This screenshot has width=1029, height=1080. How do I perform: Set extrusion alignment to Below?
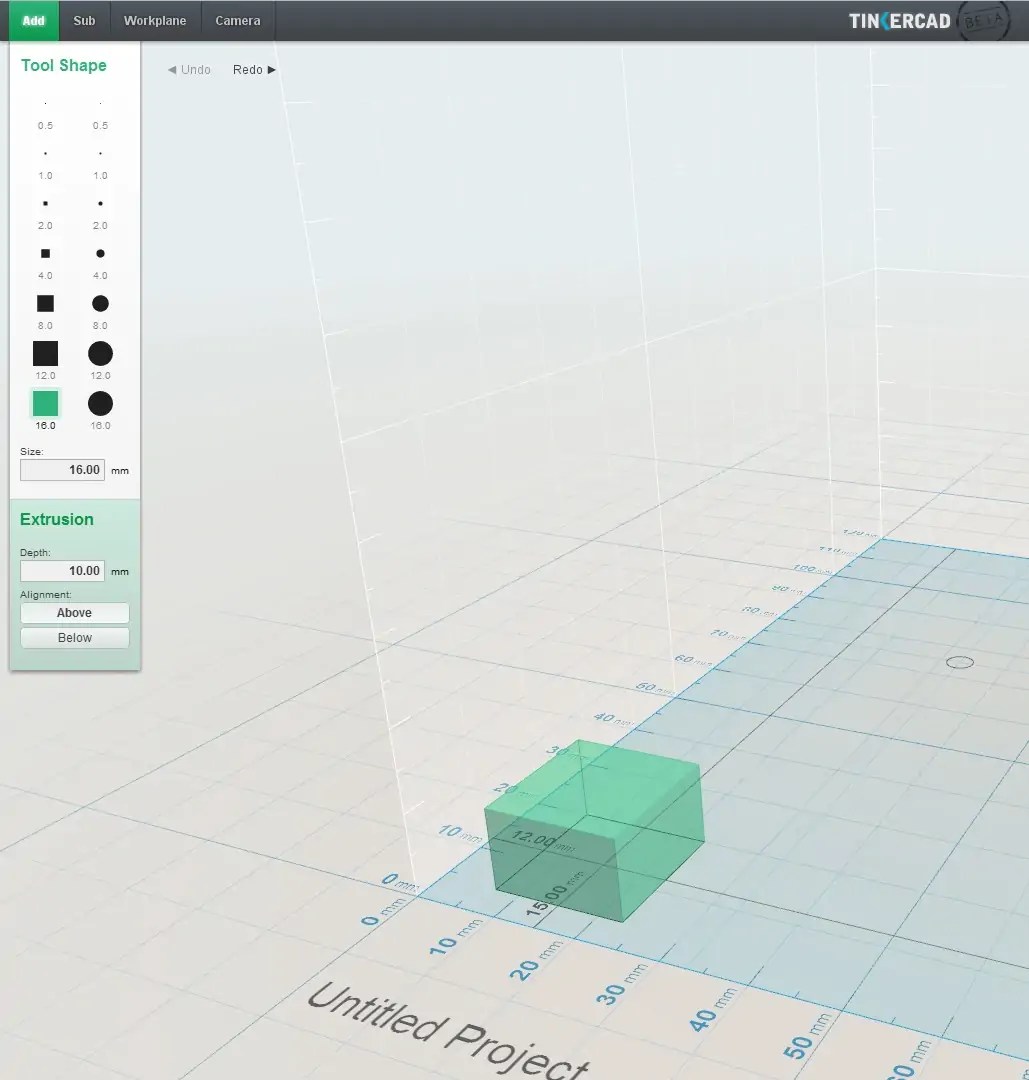74,638
